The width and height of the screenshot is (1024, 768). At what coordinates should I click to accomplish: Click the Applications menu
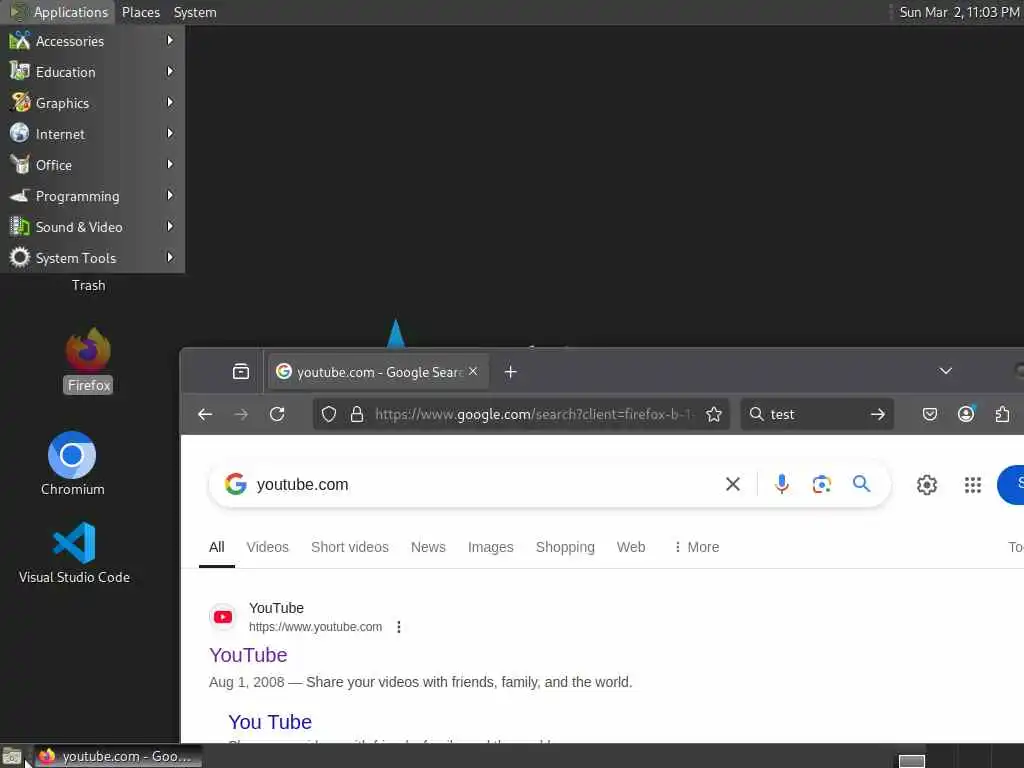(x=59, y=12)
